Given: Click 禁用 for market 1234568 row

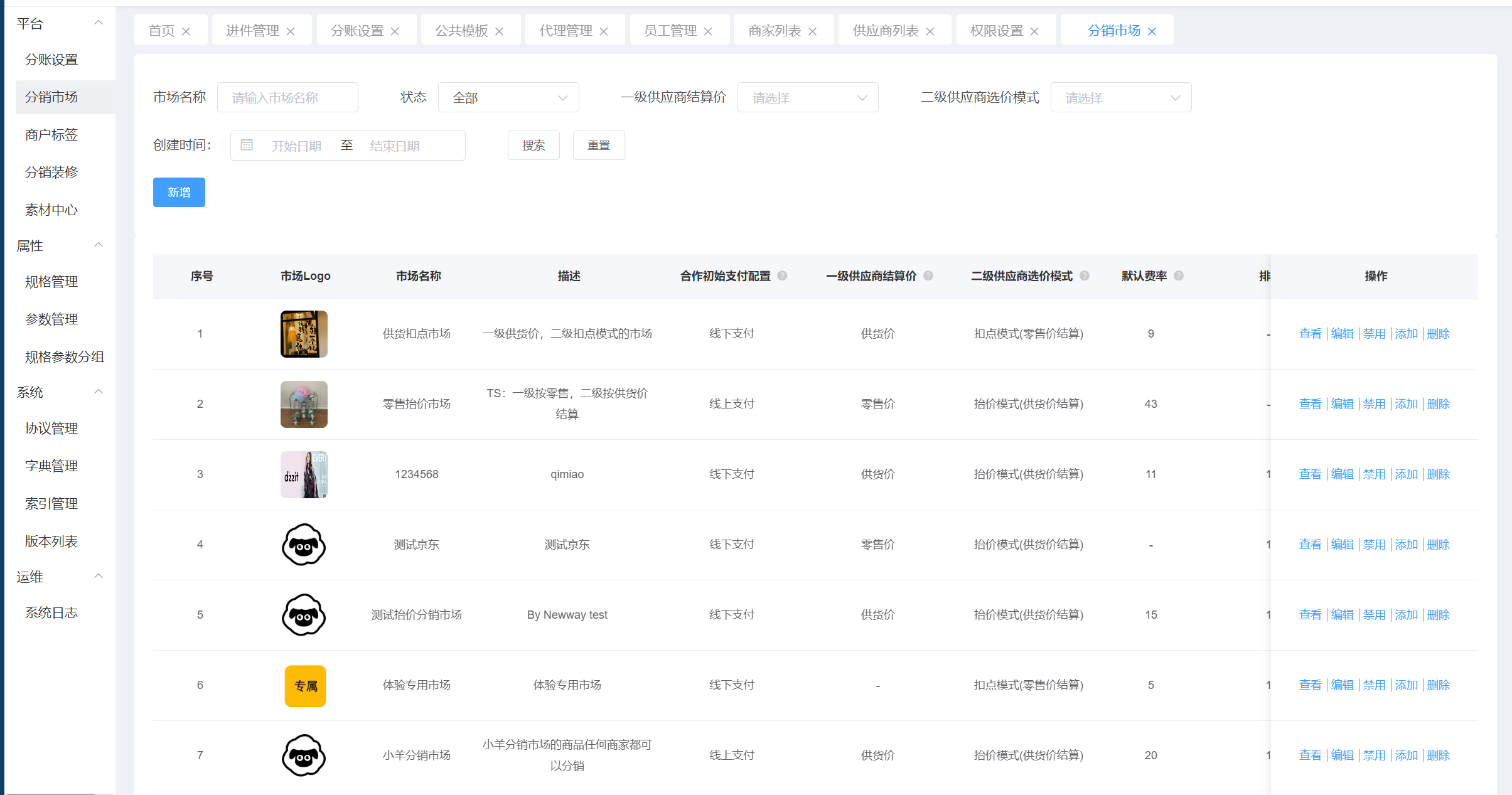Looking at the screenshot, I should tap(1375, 474).
